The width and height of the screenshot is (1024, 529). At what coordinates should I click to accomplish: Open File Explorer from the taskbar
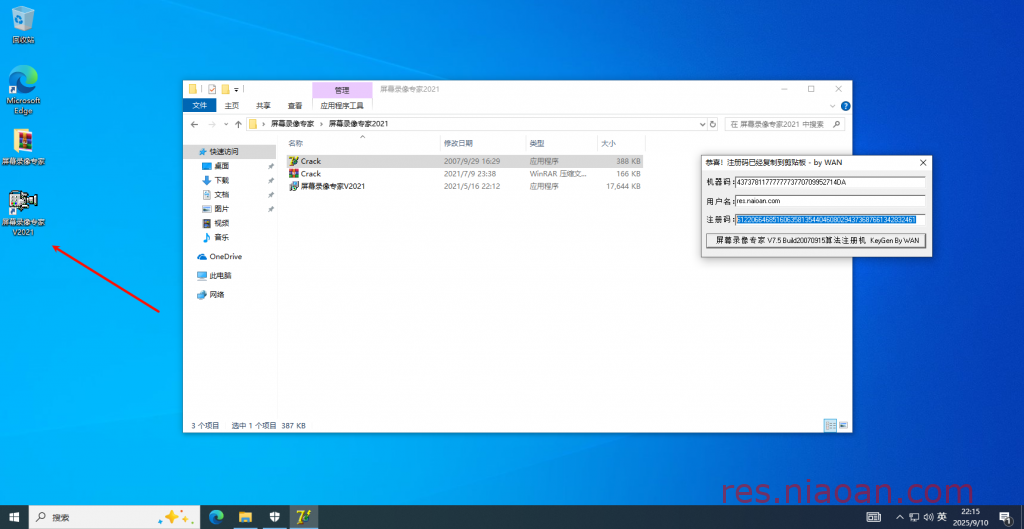click(245, 517)
